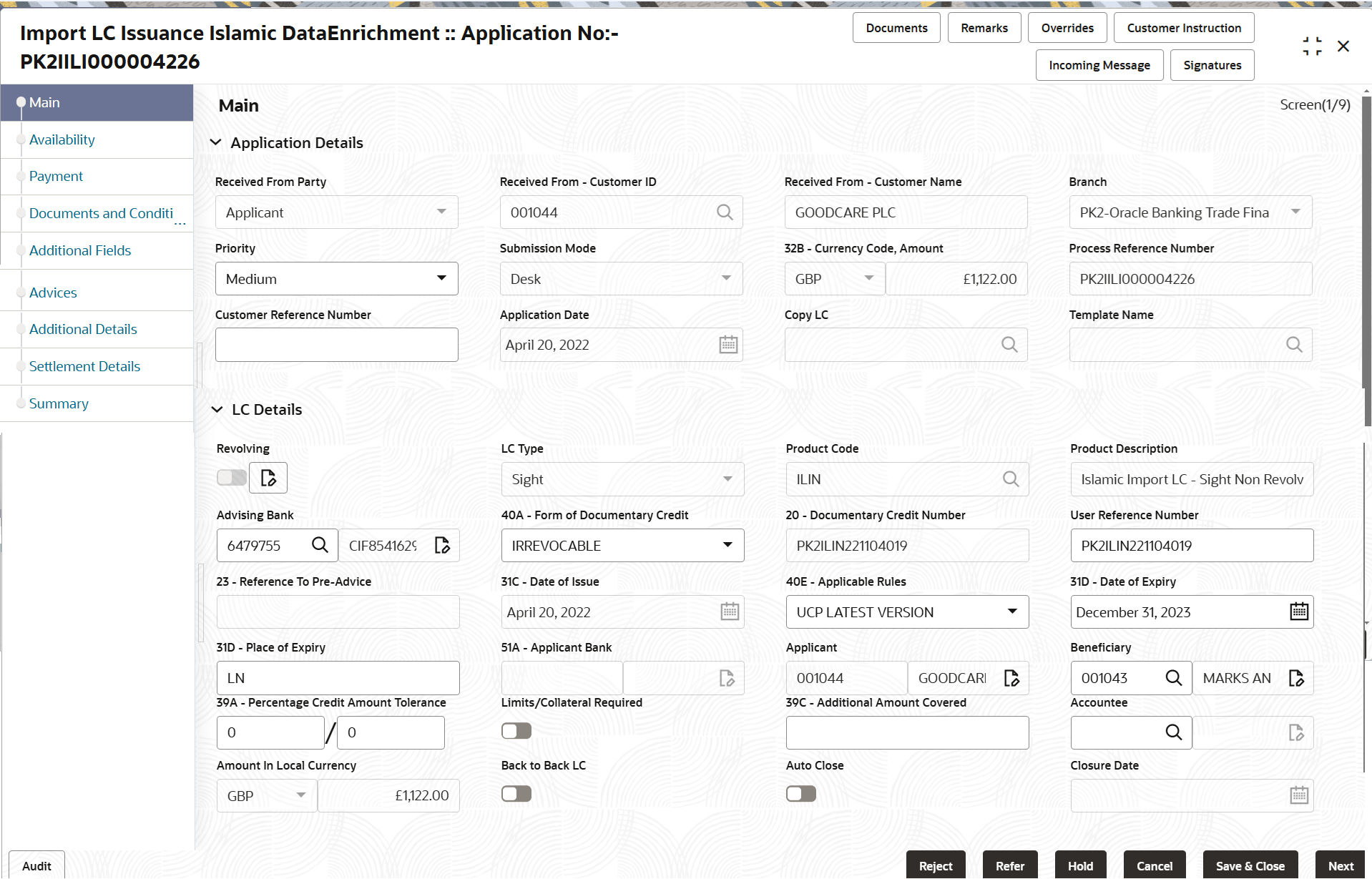Click the Customer Reference Number input field
Screen dimensions: 1372x879
[x=337, y=345]
